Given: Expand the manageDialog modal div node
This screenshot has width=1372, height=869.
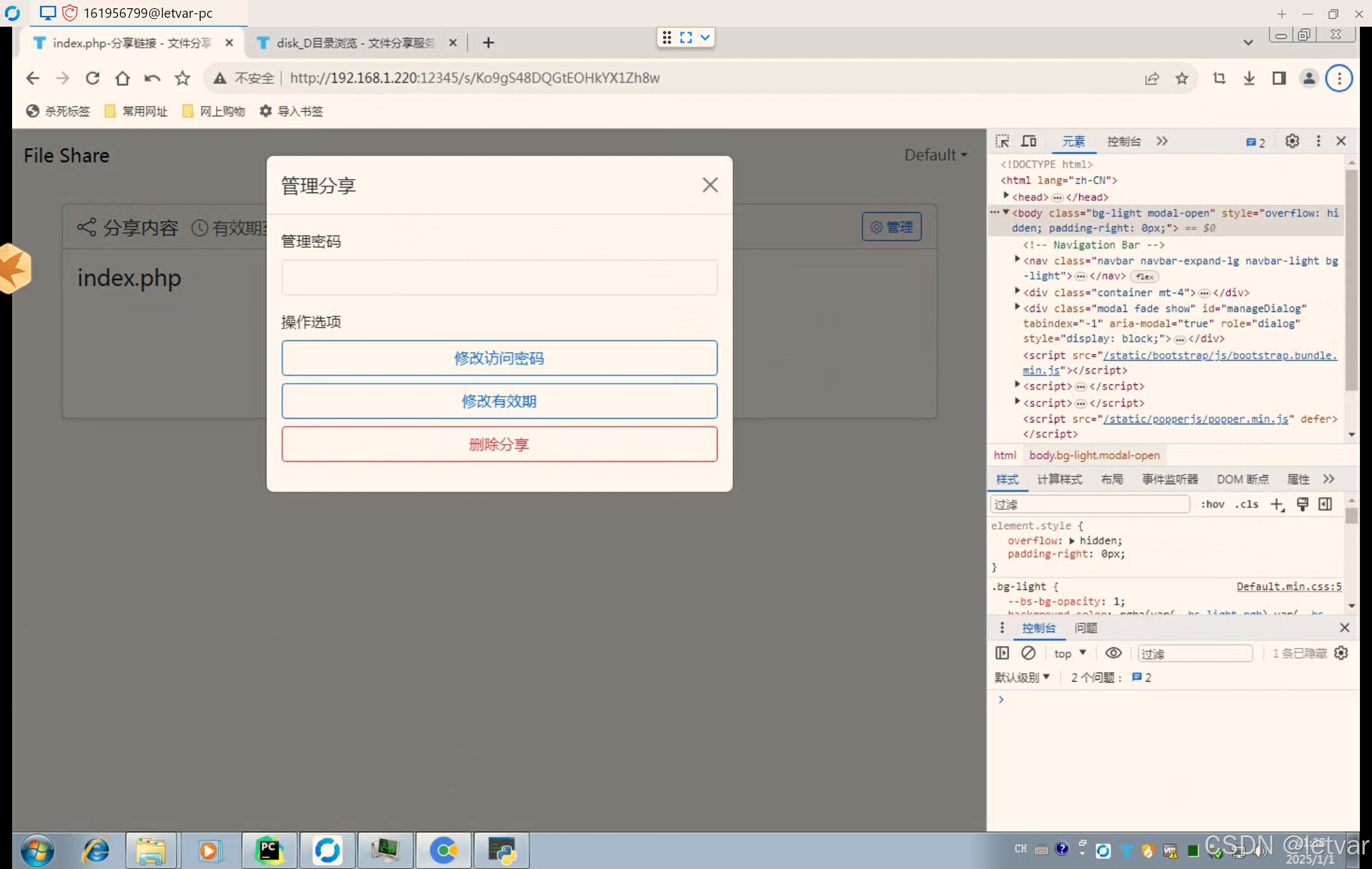Looking at the screenshot, I should (x=1018, y=307).
